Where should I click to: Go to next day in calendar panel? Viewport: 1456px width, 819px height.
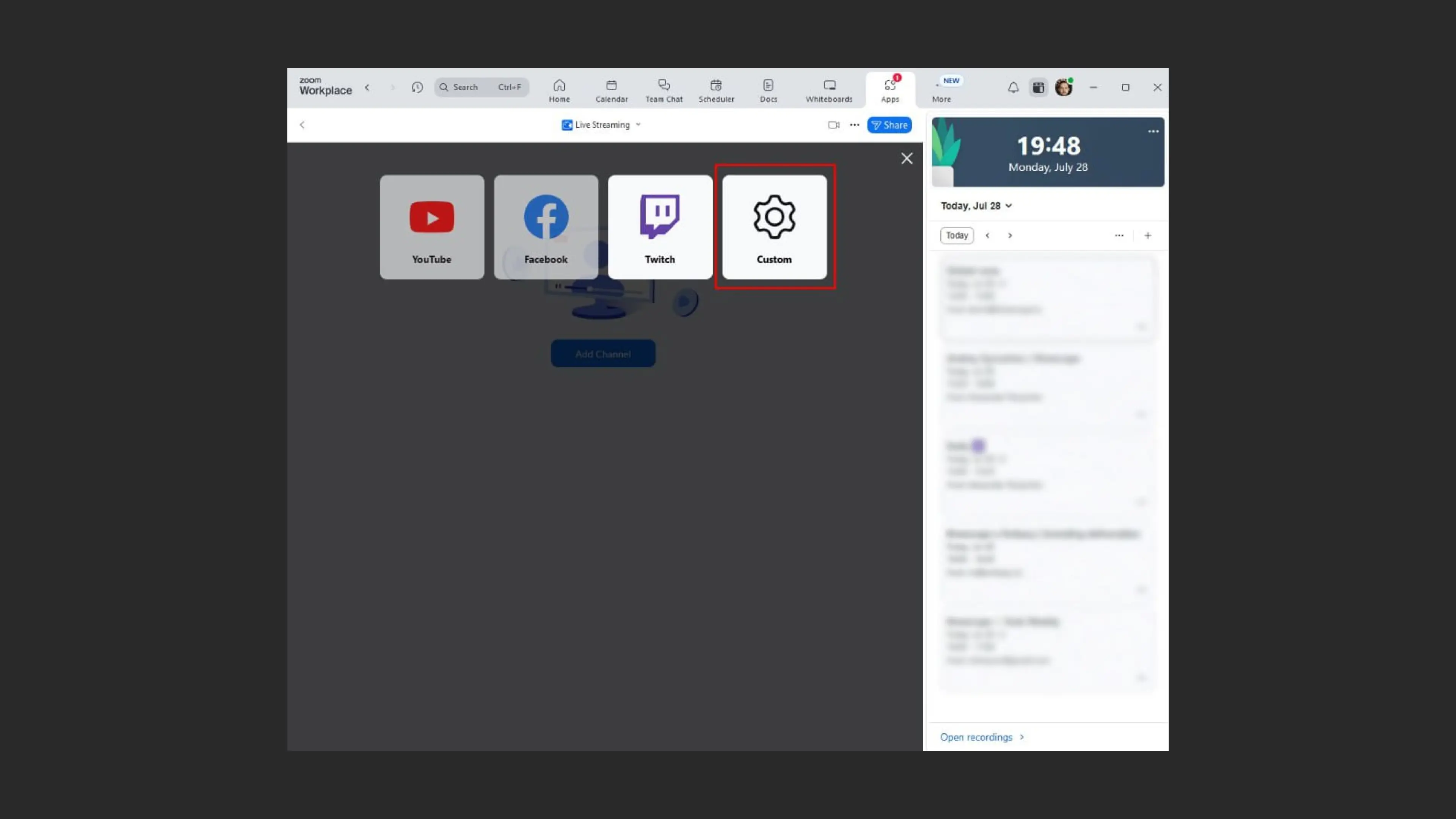[x=1009, y=236]
